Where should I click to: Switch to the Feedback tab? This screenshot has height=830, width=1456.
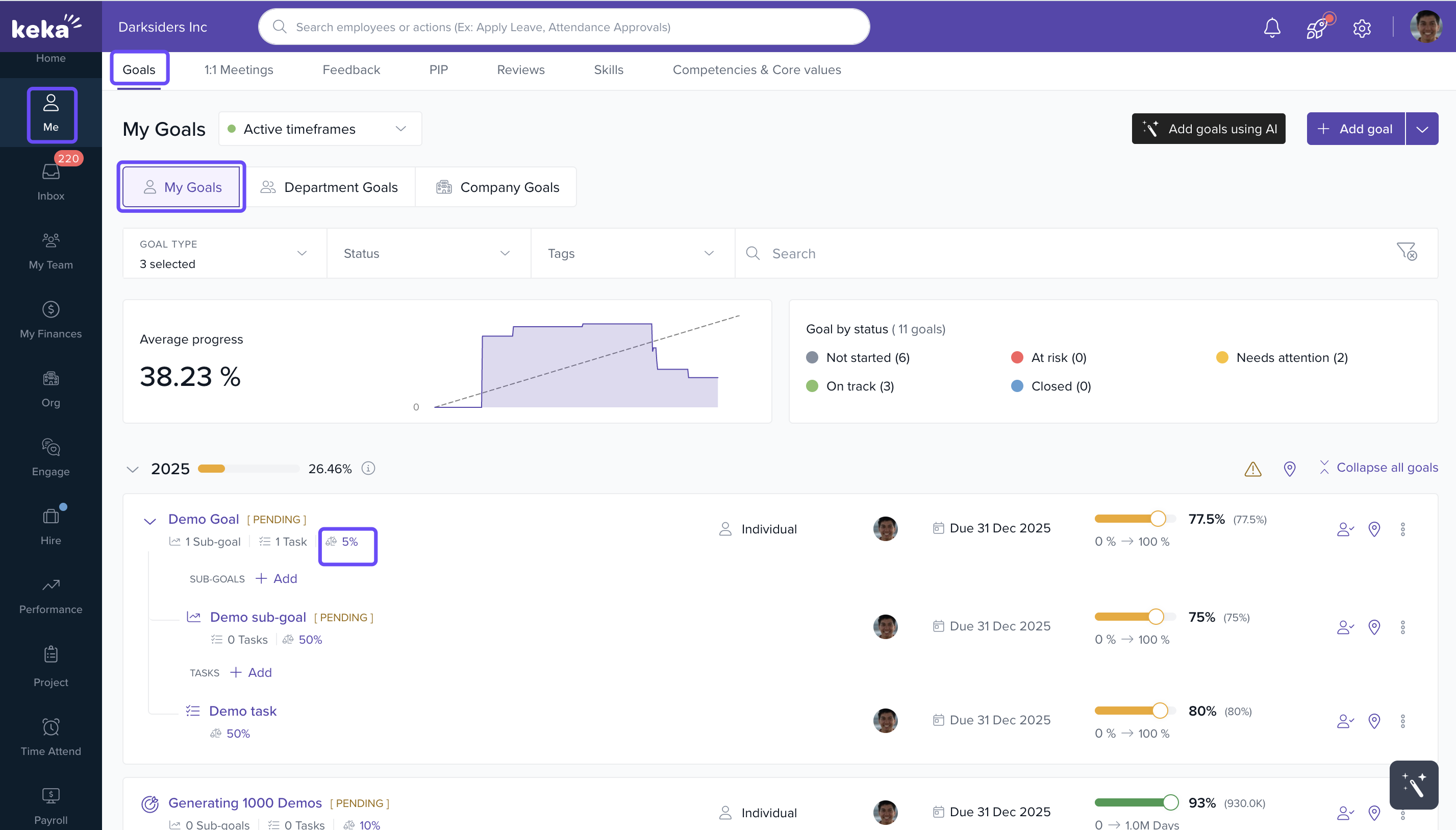click(x=351, y=69)
